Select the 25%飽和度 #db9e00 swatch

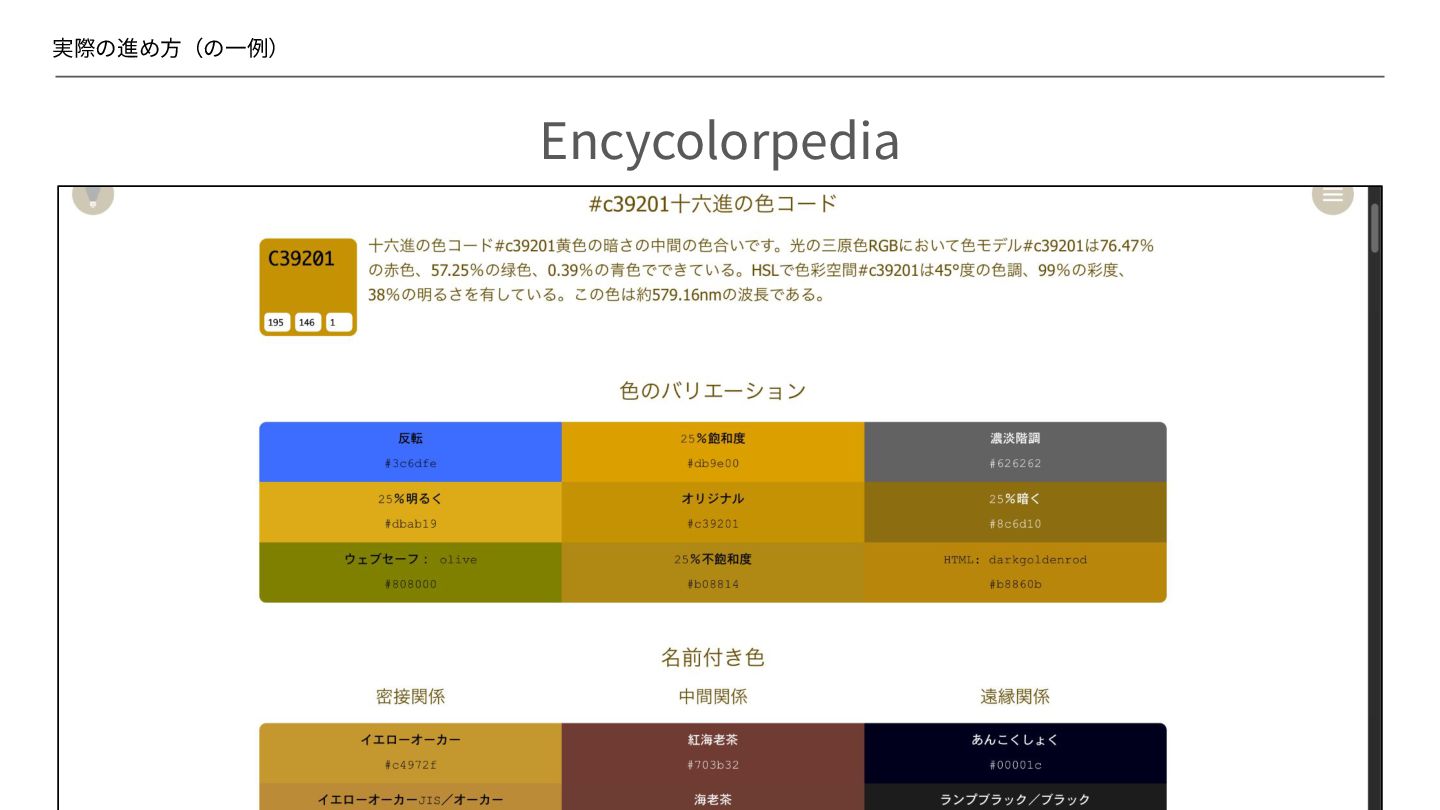pos(713,452)
